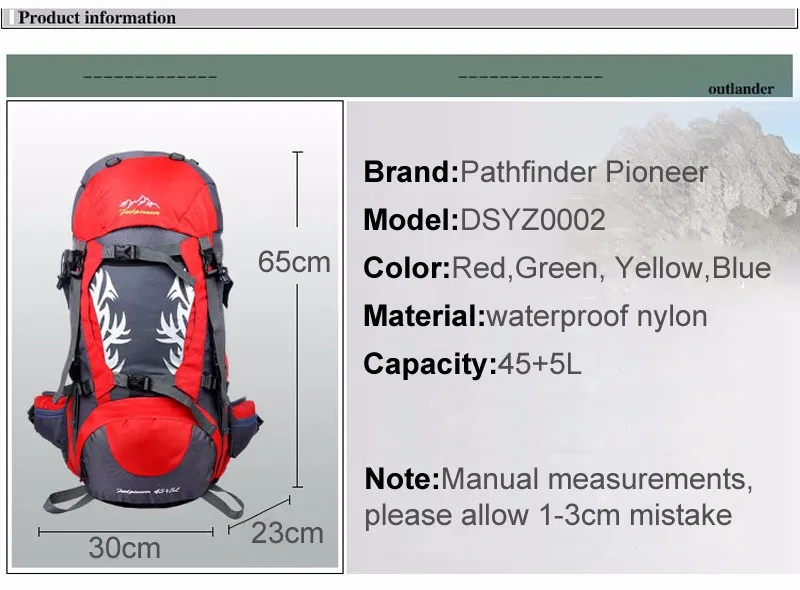Click the 30cm width label
Image resolution: width=800 pixels, height=590 pixels.
[x=124, y=548]
